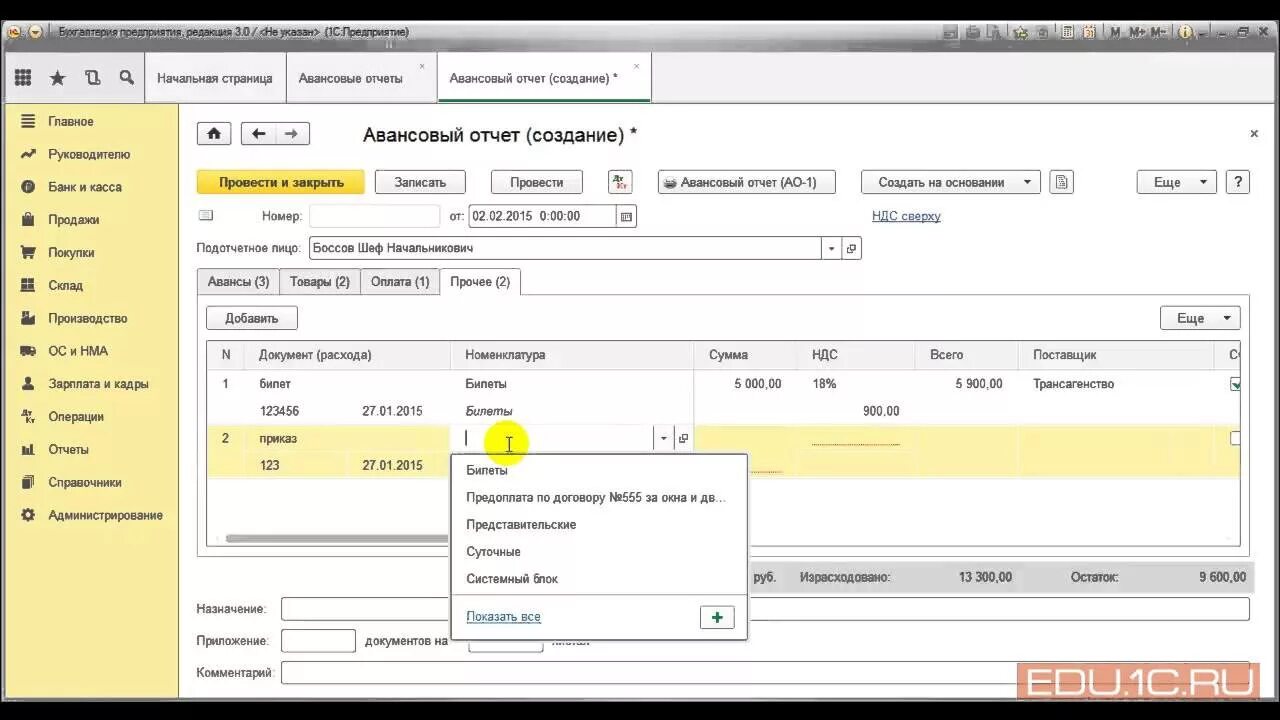
Task: Open info icon in title bar
Action: pos(1186,32)
